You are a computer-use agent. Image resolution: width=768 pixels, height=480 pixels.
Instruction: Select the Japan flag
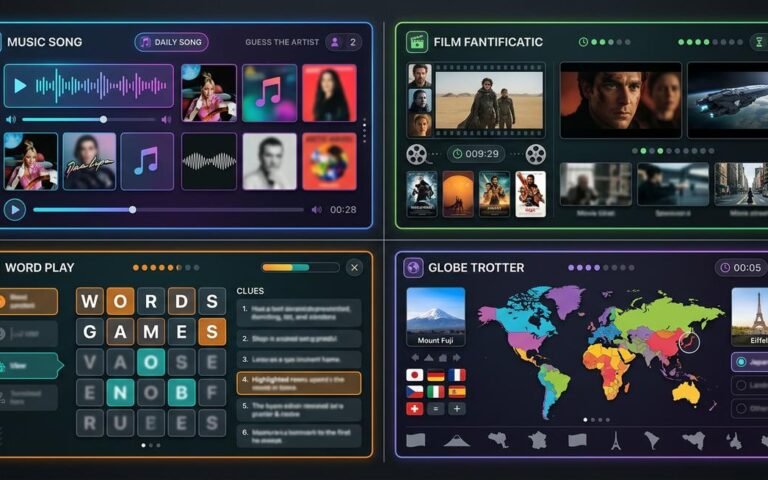(415, 375)
